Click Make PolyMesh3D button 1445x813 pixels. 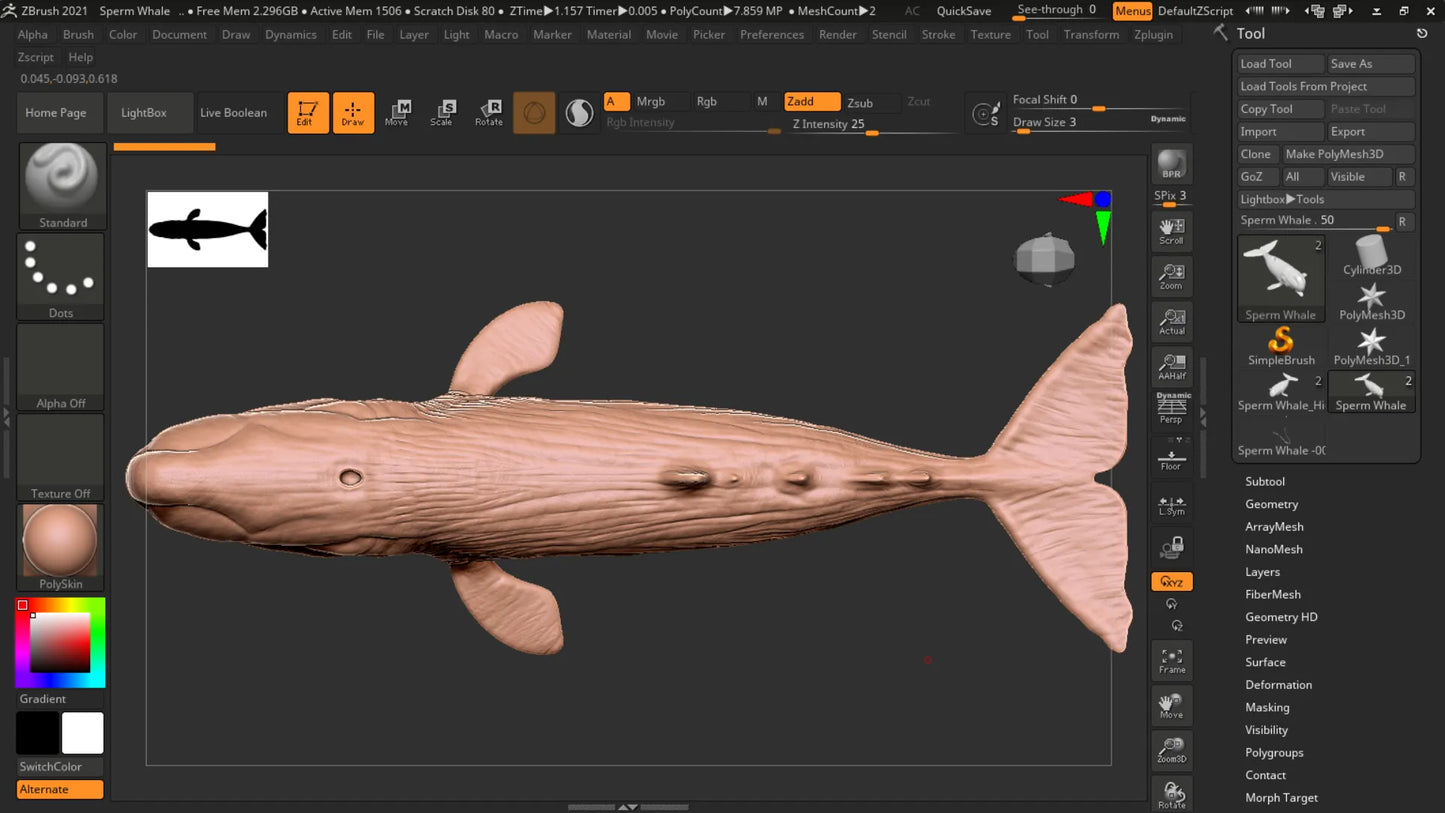[1347, 154]
